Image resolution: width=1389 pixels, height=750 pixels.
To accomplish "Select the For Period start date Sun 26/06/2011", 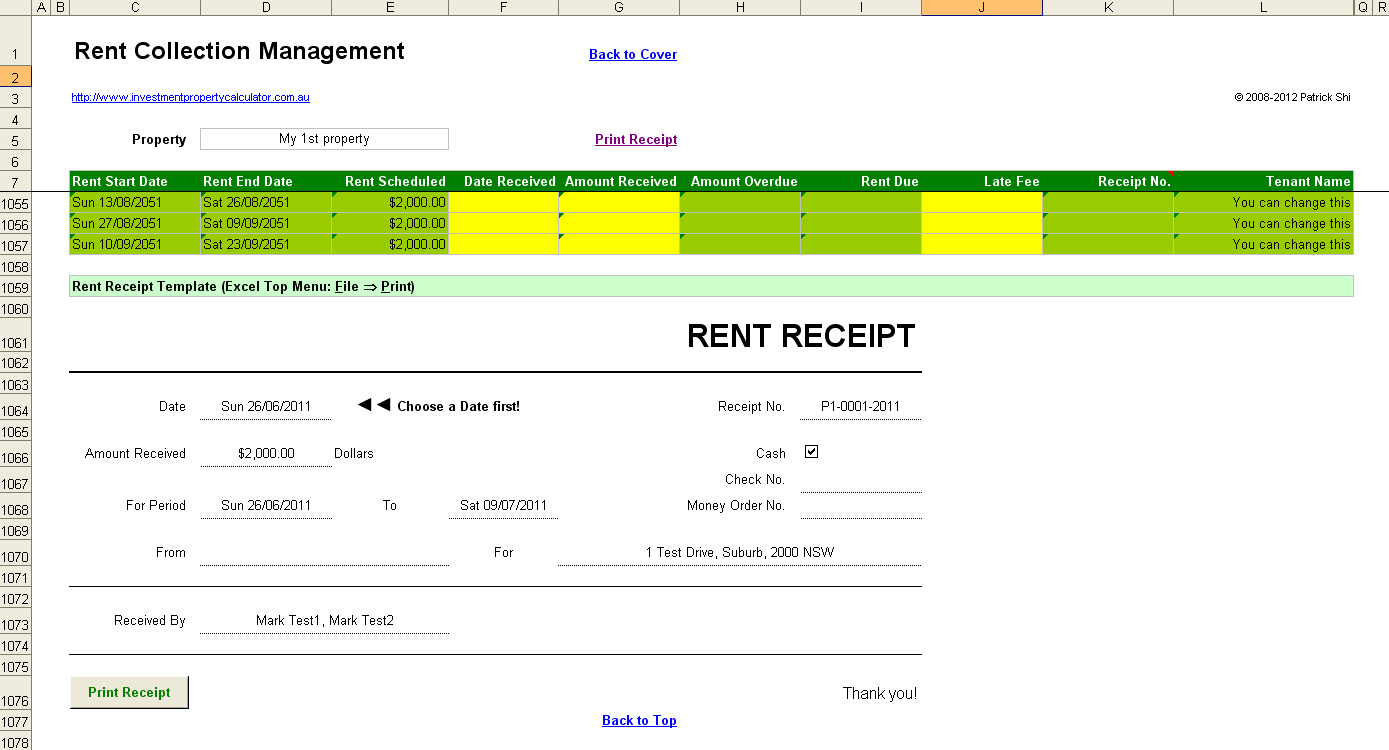I will [266, 506].
